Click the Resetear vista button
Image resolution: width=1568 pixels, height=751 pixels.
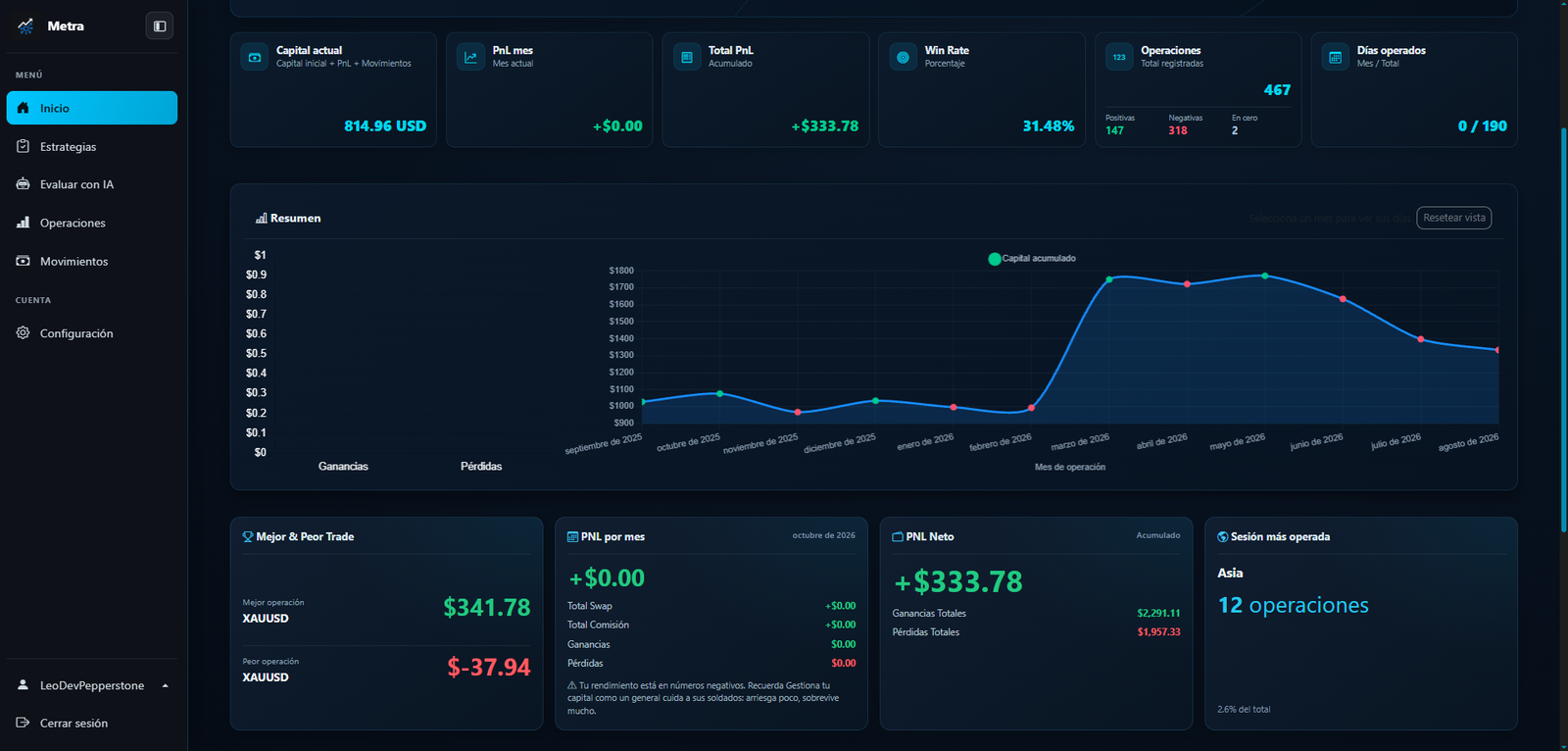coord(1454,218)
